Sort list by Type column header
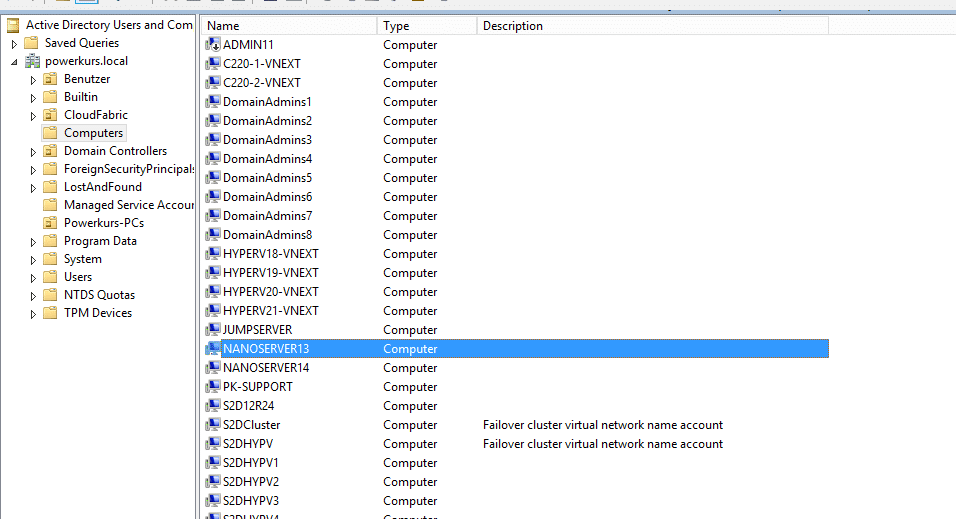The height and width of the screenshot is (519, 956). 427,26
